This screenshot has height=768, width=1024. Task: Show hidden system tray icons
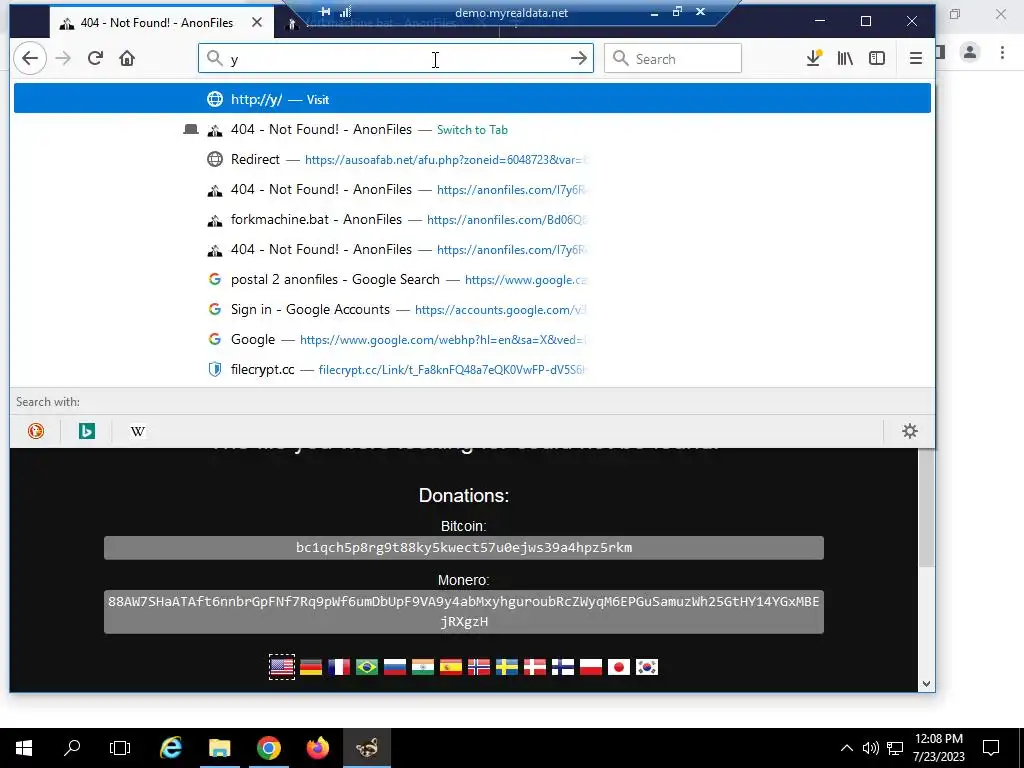(x=846, y=748)
